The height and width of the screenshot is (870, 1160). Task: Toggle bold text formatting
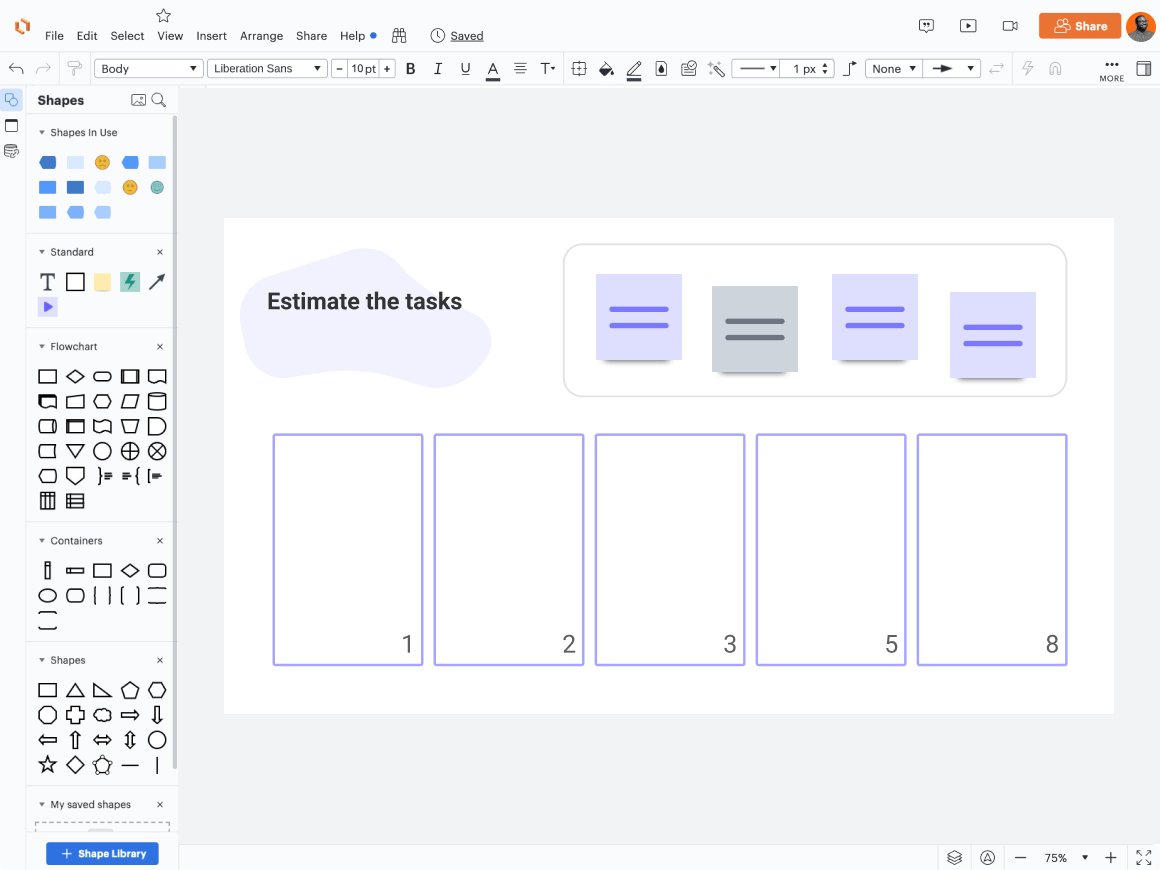pyautogui.click(x=410, y=69)
